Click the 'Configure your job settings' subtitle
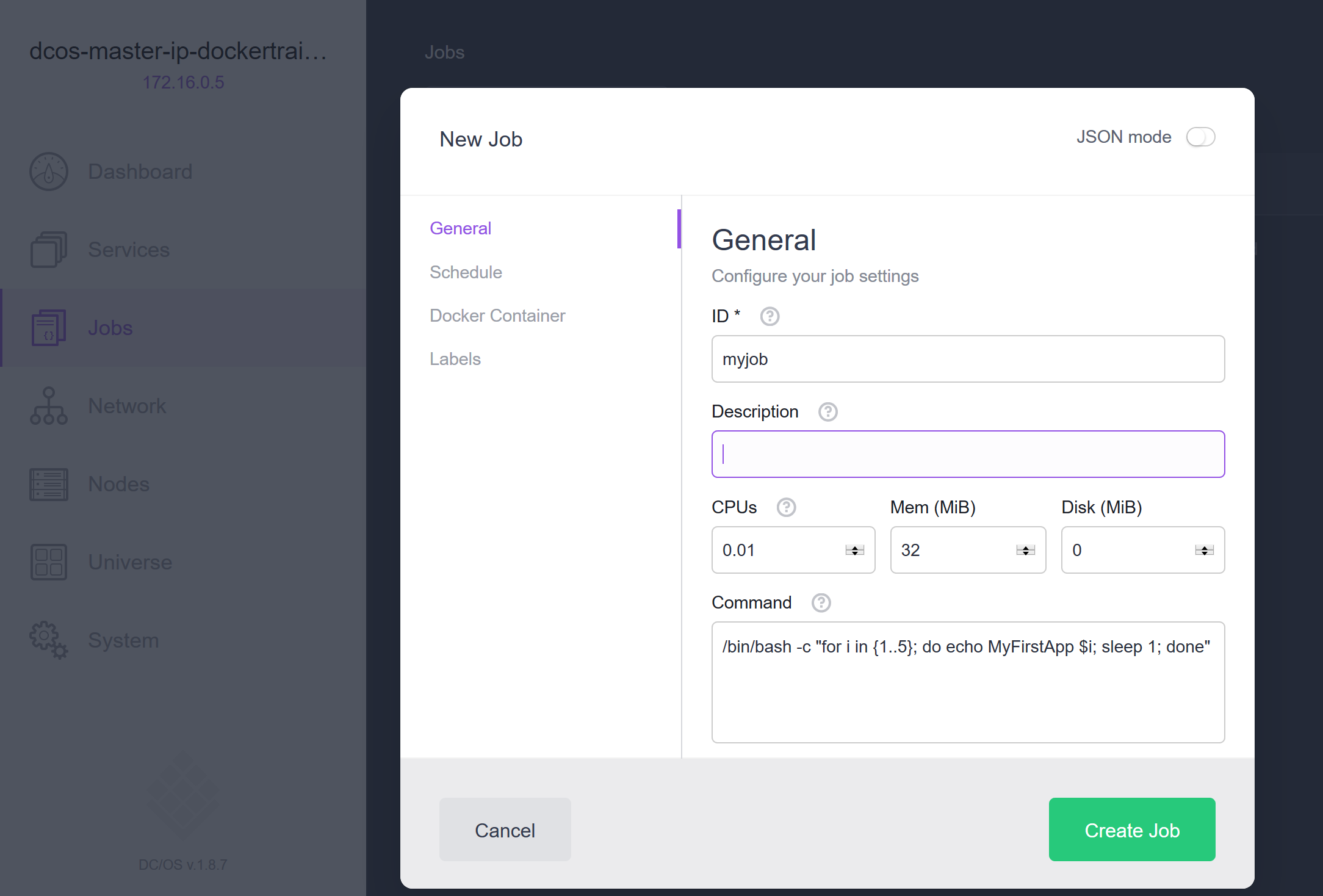 click(815, 276)
